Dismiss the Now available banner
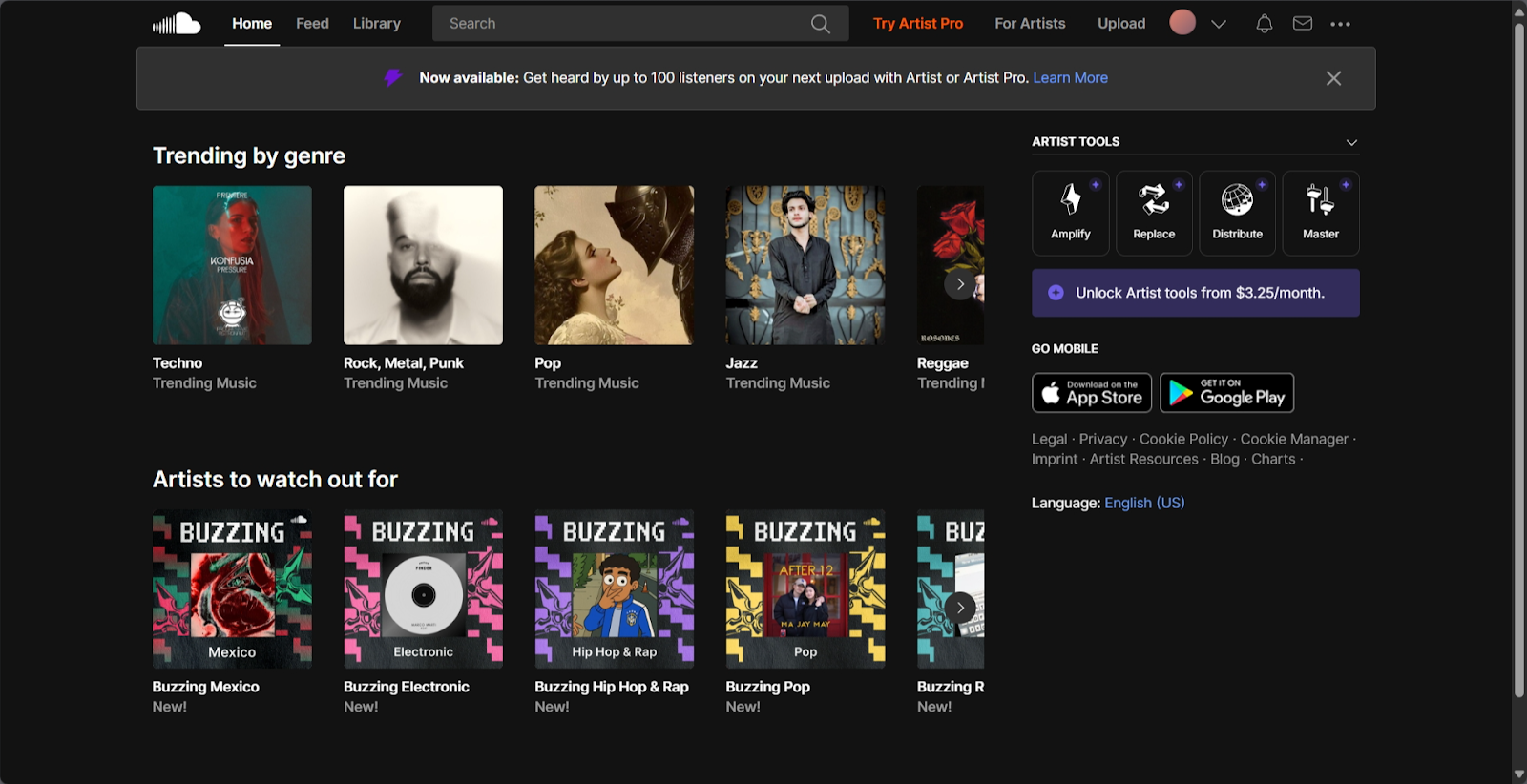Image resolution: width=1527 pixels, height=784 pixels. [1333, 78]
